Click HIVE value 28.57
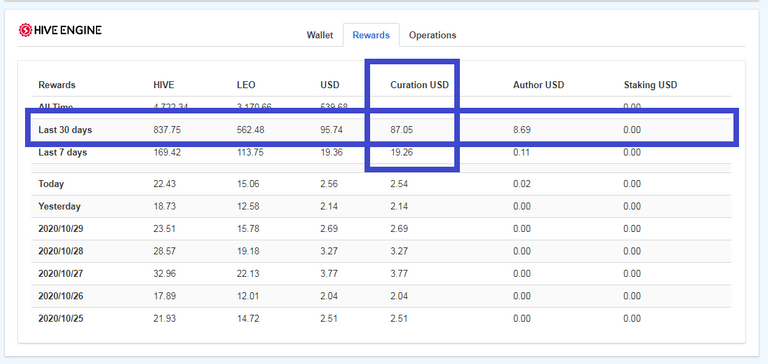 click(x=164, y=251)
